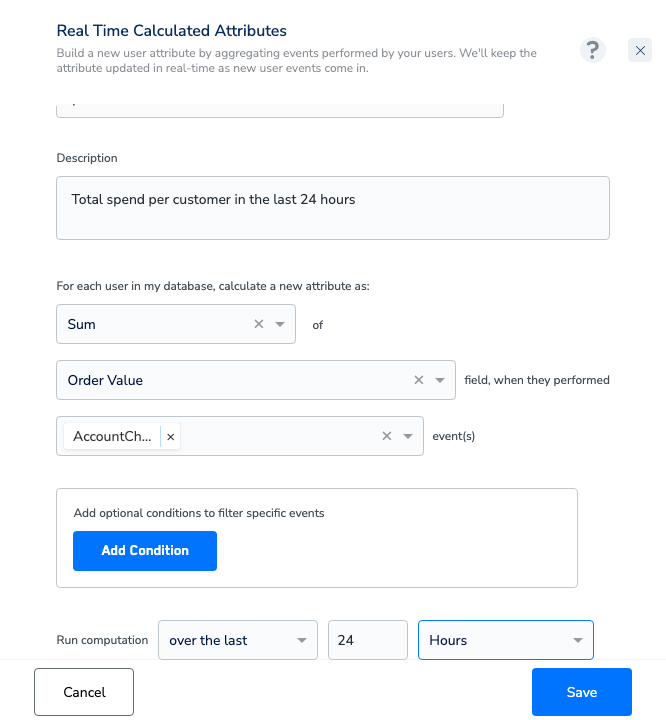Close the Real Time Calculated Attributes dialog
The width and height of the screenshot is (666, 720).
click(x=640, y=50)
